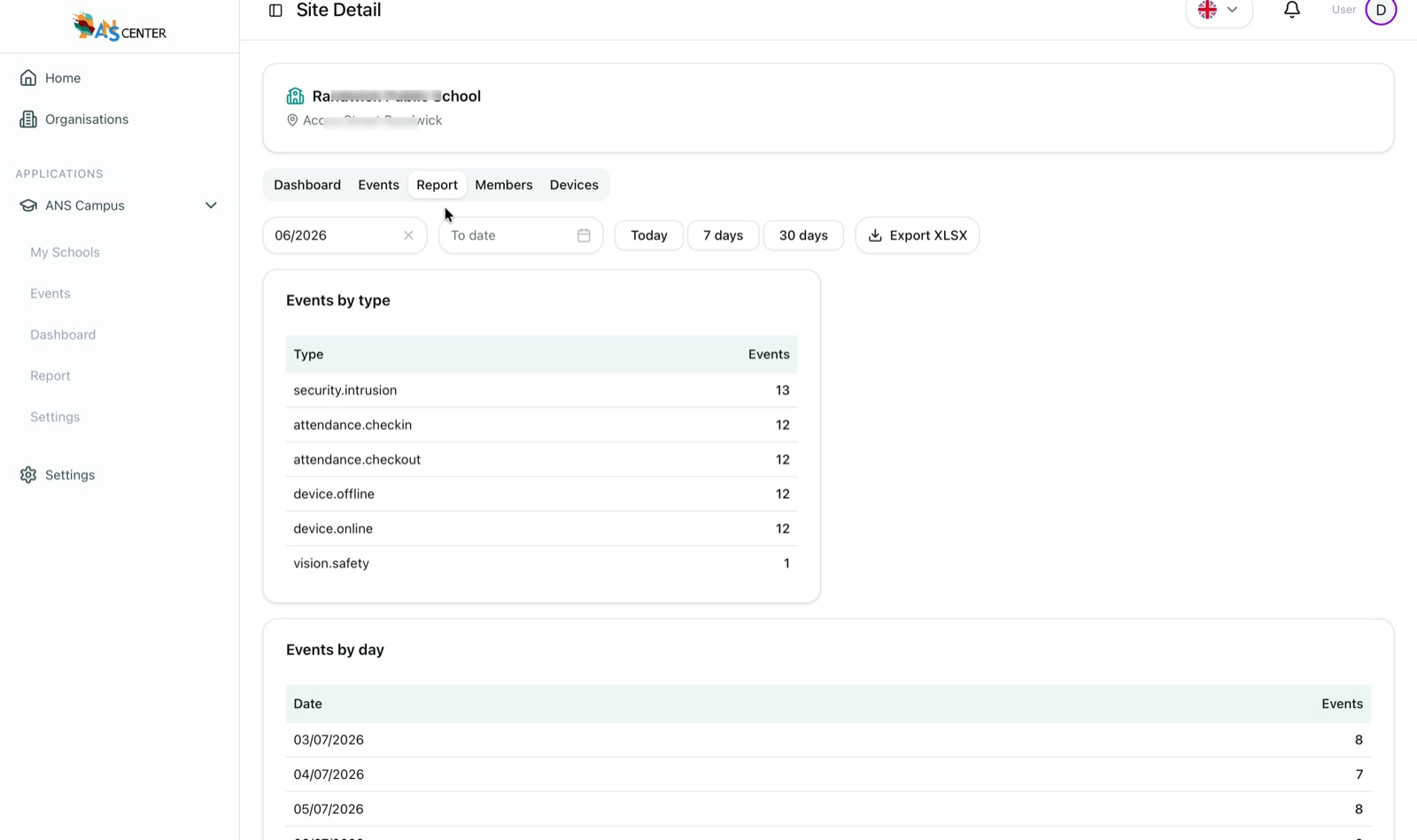
Task: Switch to the Dashboard tab
Action: tap(307, 185)
